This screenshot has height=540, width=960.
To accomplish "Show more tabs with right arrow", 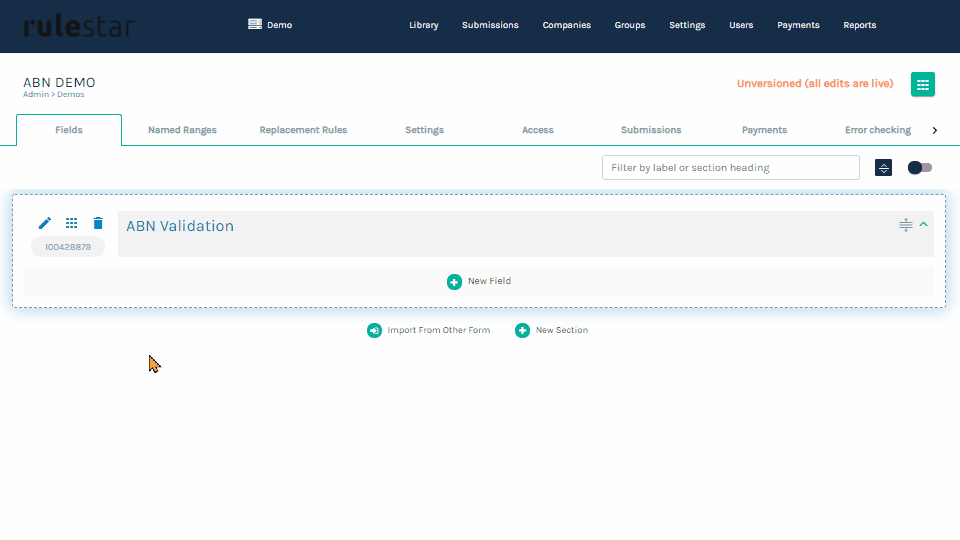I will click(935, 130).
